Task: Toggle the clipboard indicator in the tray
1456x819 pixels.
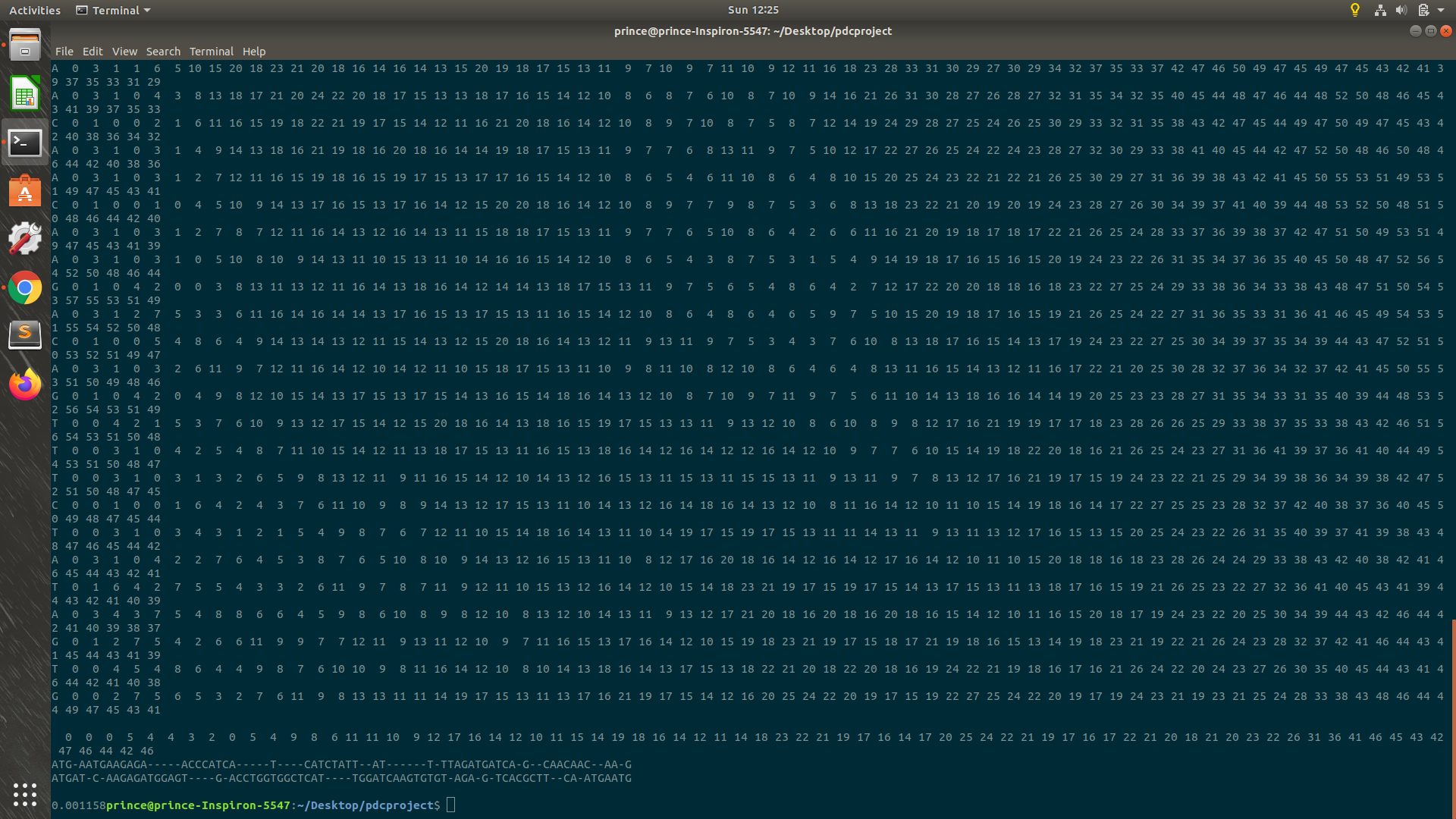Action: [1424, 10]
